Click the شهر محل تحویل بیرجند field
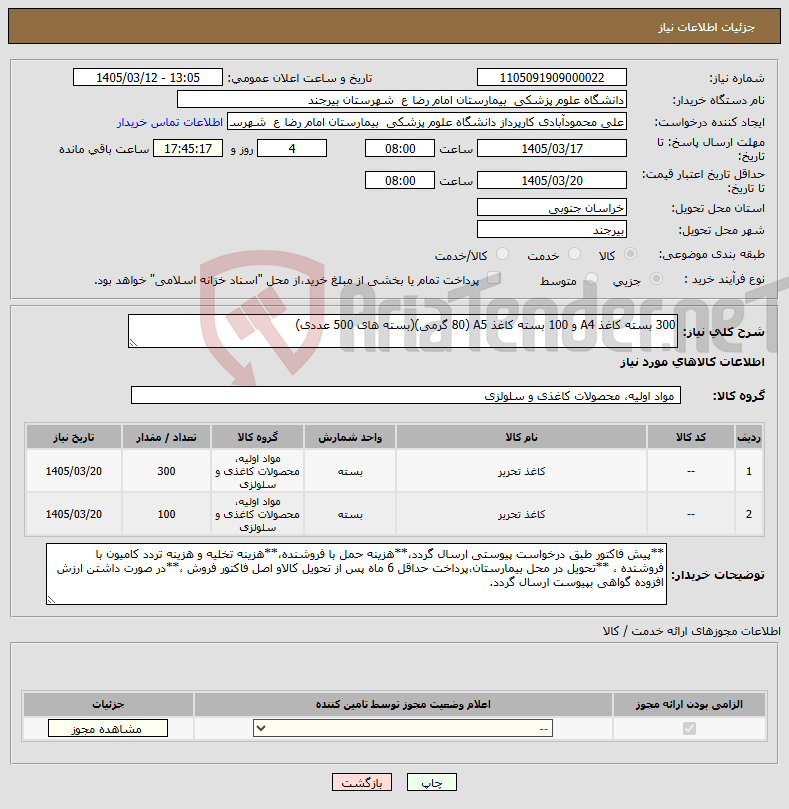 (x=552, y=230)
